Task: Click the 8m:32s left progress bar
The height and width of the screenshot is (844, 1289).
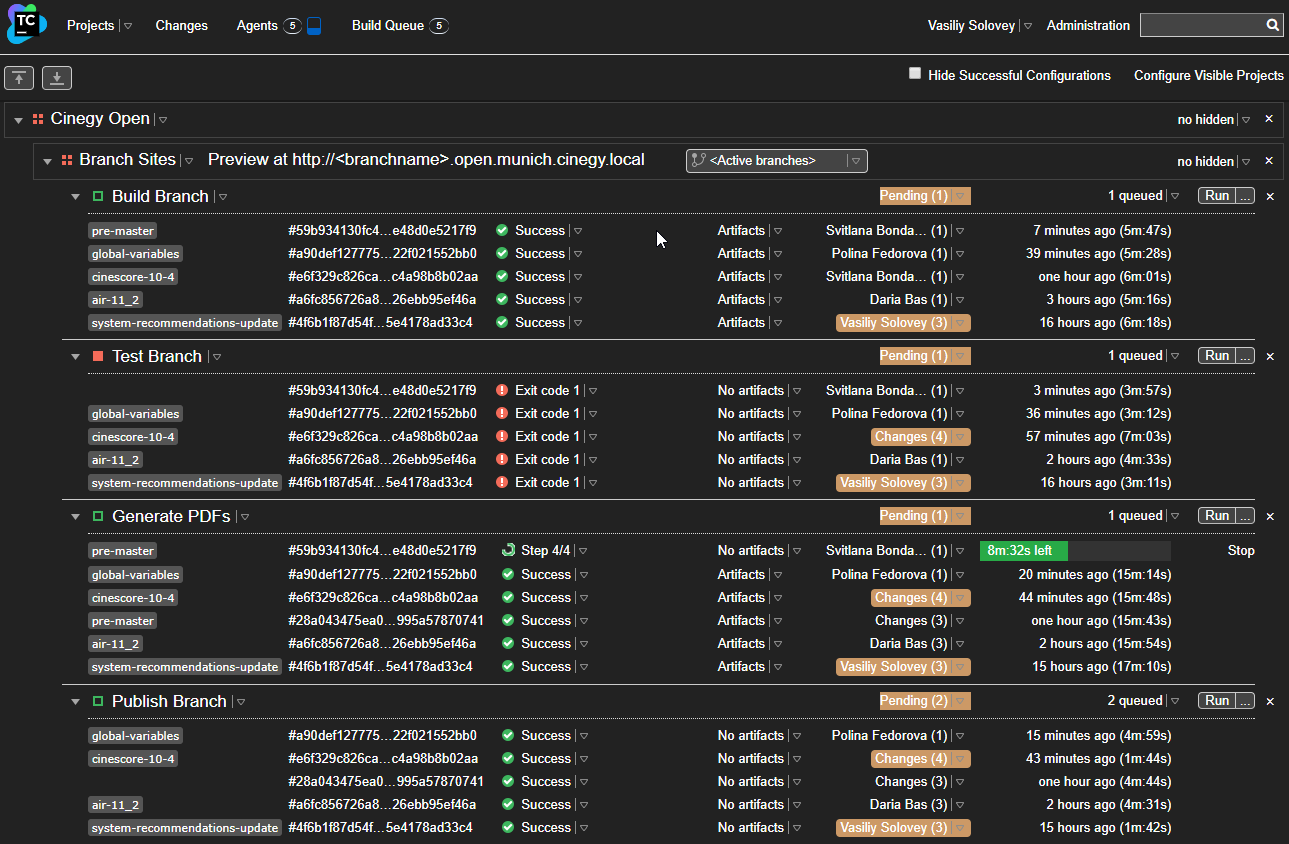Action: click(1074, 551)
